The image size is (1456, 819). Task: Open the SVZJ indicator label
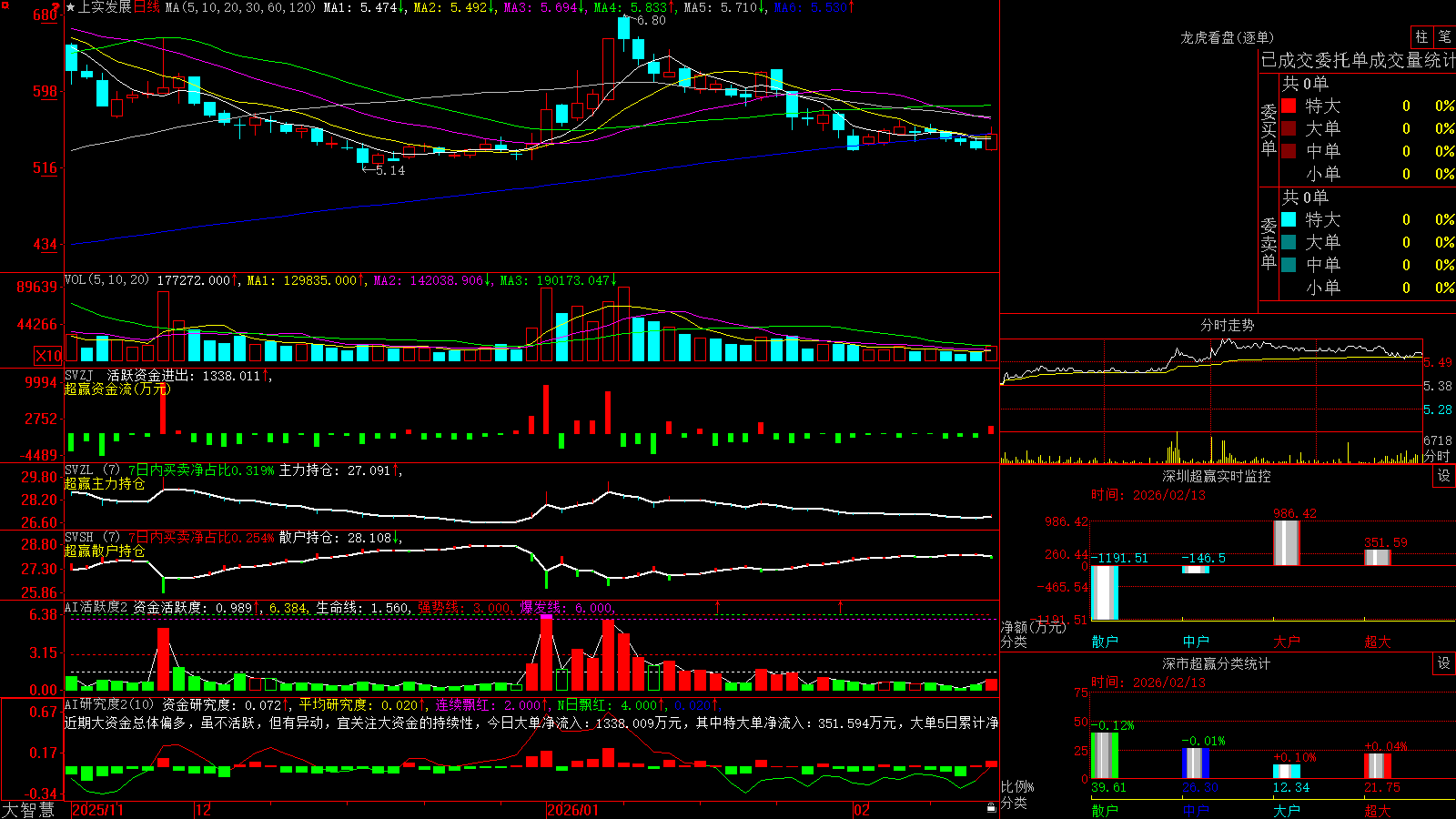tap(78, 375)
